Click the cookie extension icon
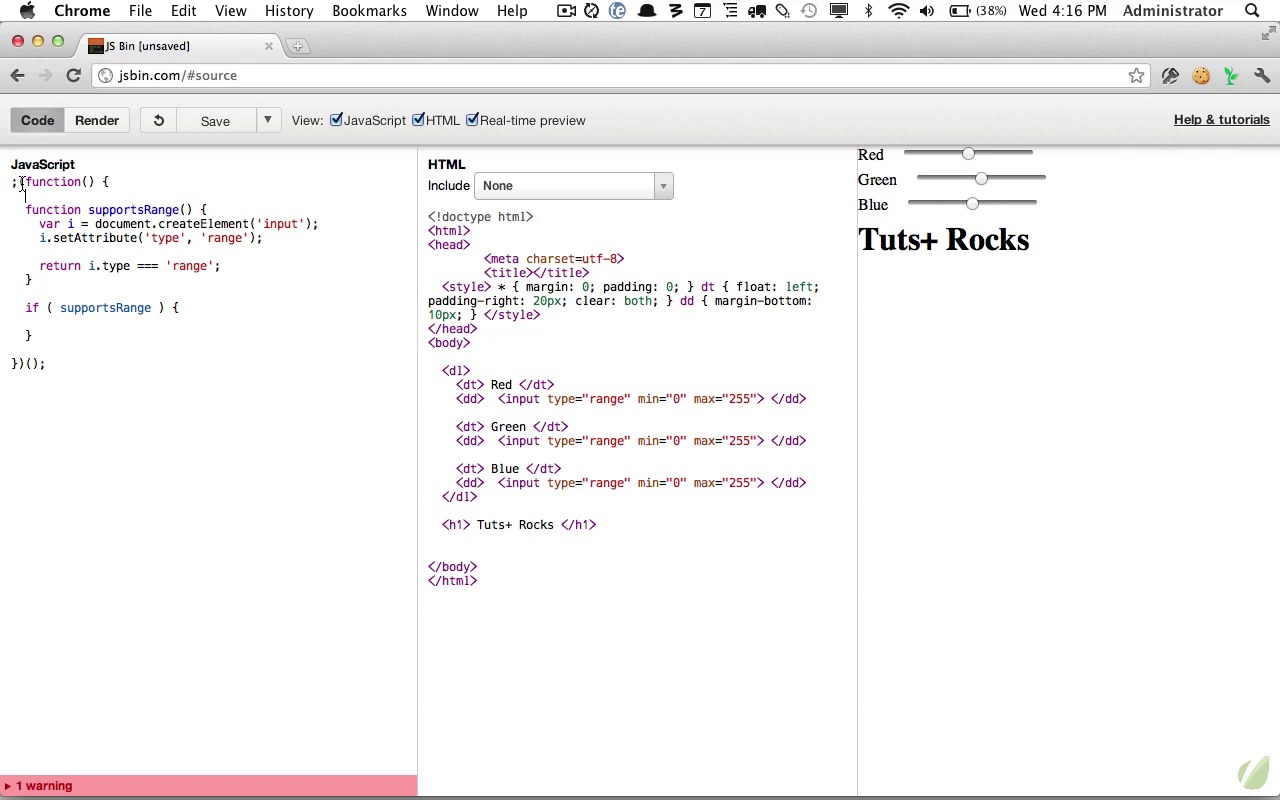The height and width of the screenshot is (800, 1280). (1201, 75)
